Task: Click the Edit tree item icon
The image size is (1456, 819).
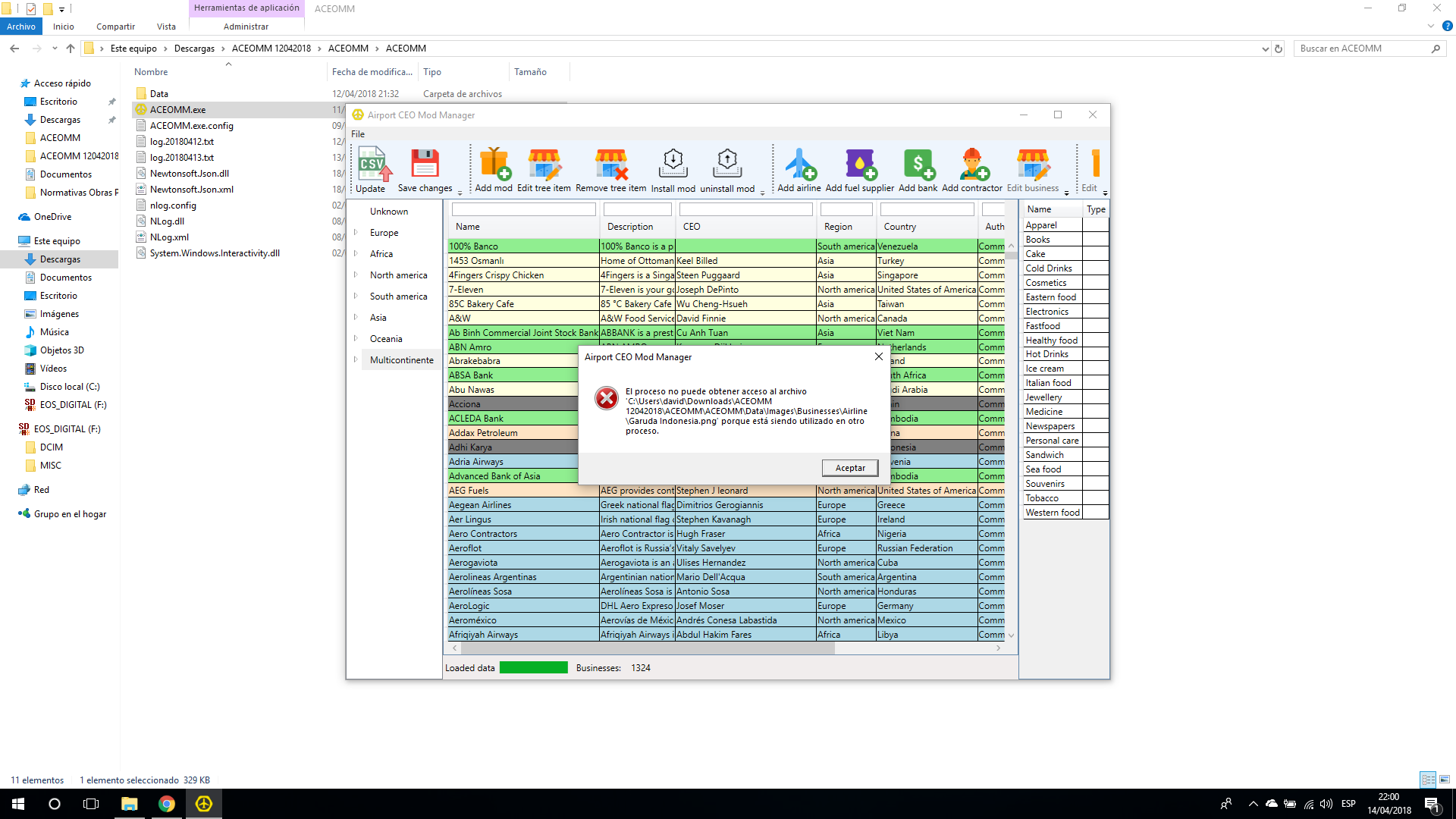Action: [544, 164]
